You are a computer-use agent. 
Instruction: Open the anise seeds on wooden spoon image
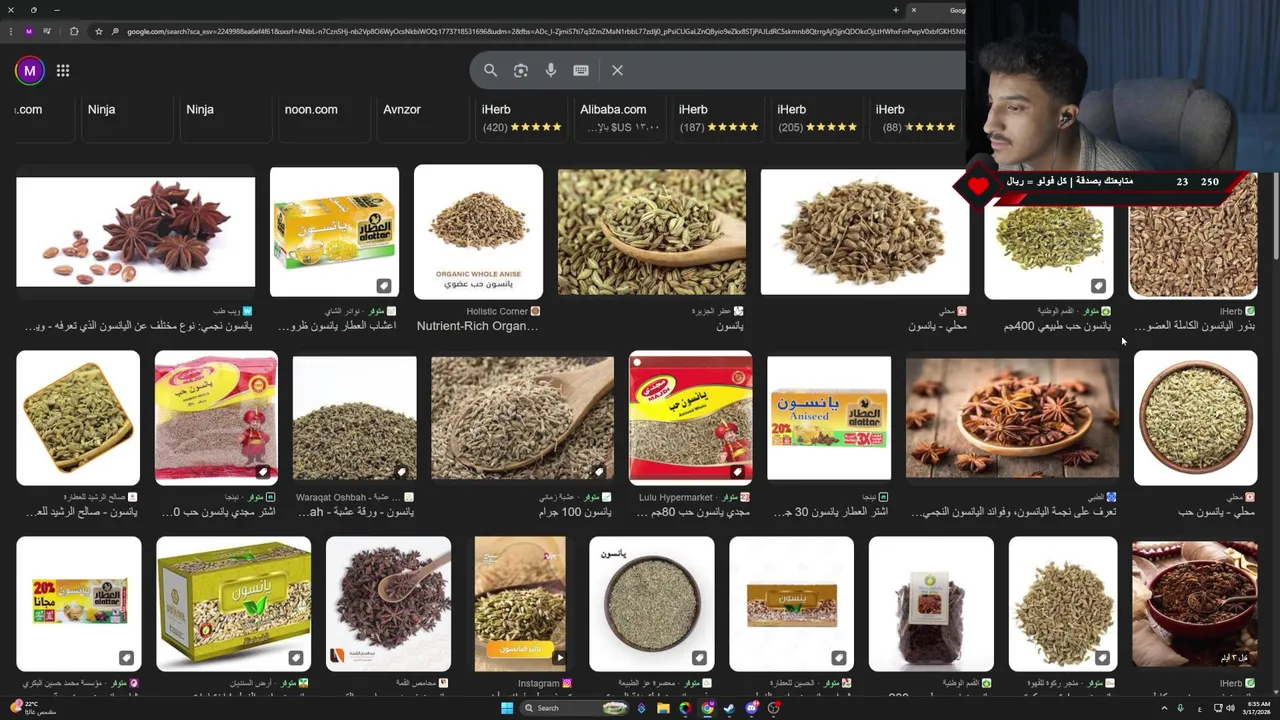tap(652, 232)
